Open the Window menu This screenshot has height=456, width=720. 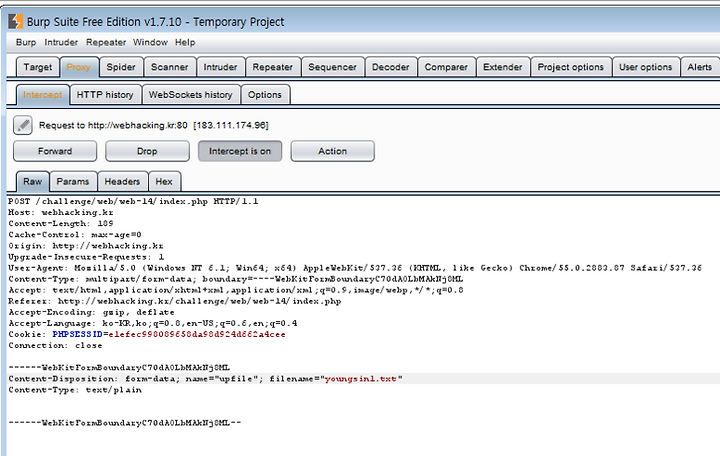pyautogui.click(x=150, y=42)
